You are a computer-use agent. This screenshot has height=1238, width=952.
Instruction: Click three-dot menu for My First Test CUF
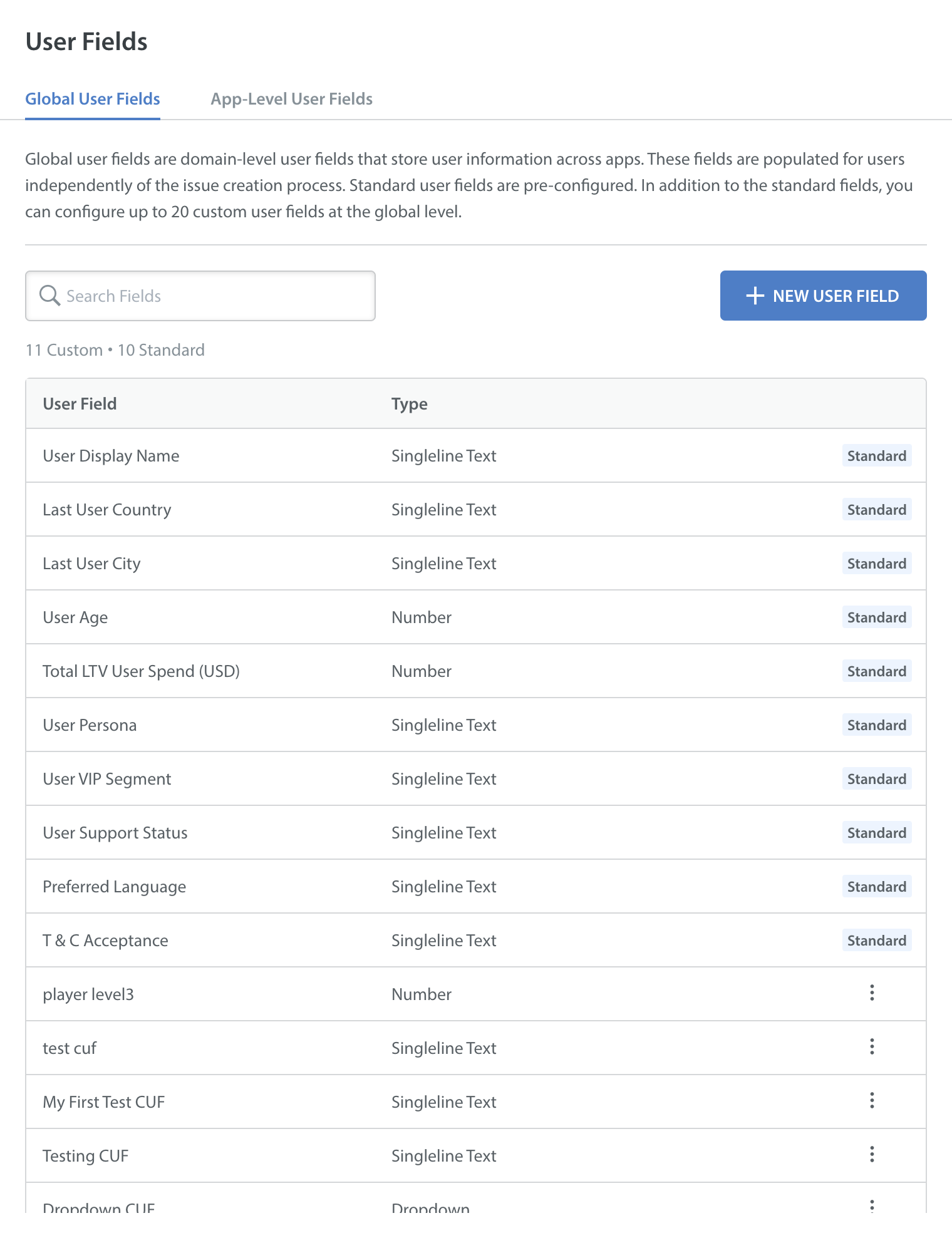tap(872, 1101)
